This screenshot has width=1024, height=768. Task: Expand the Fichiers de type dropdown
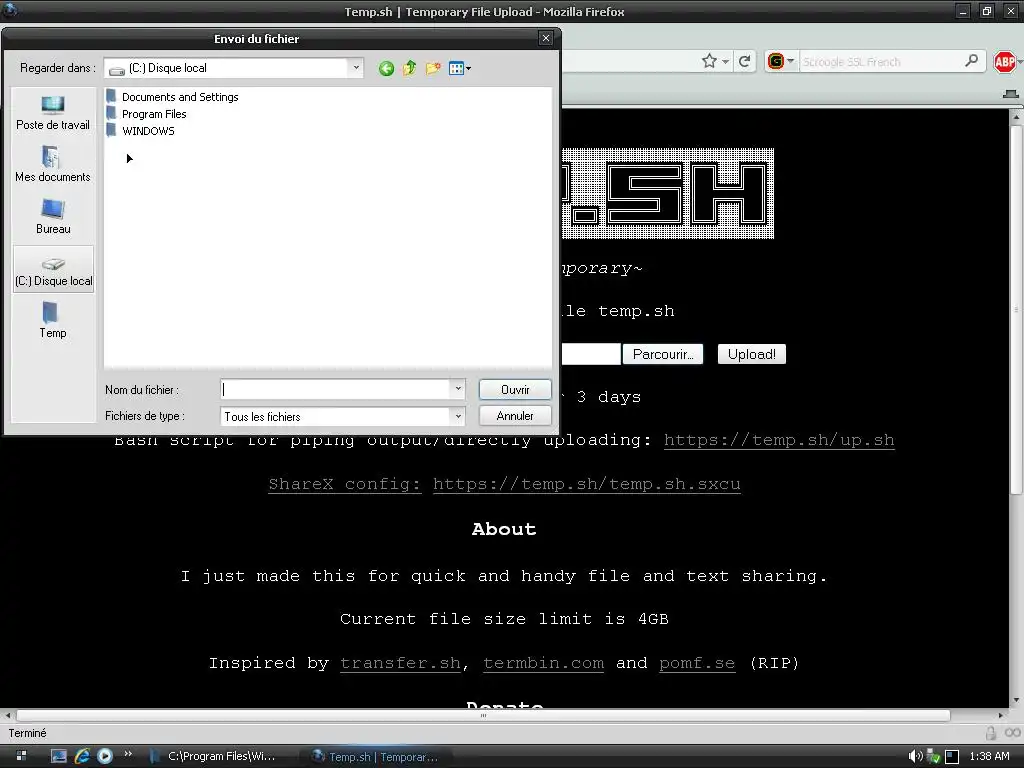click(x=458, y=416)
